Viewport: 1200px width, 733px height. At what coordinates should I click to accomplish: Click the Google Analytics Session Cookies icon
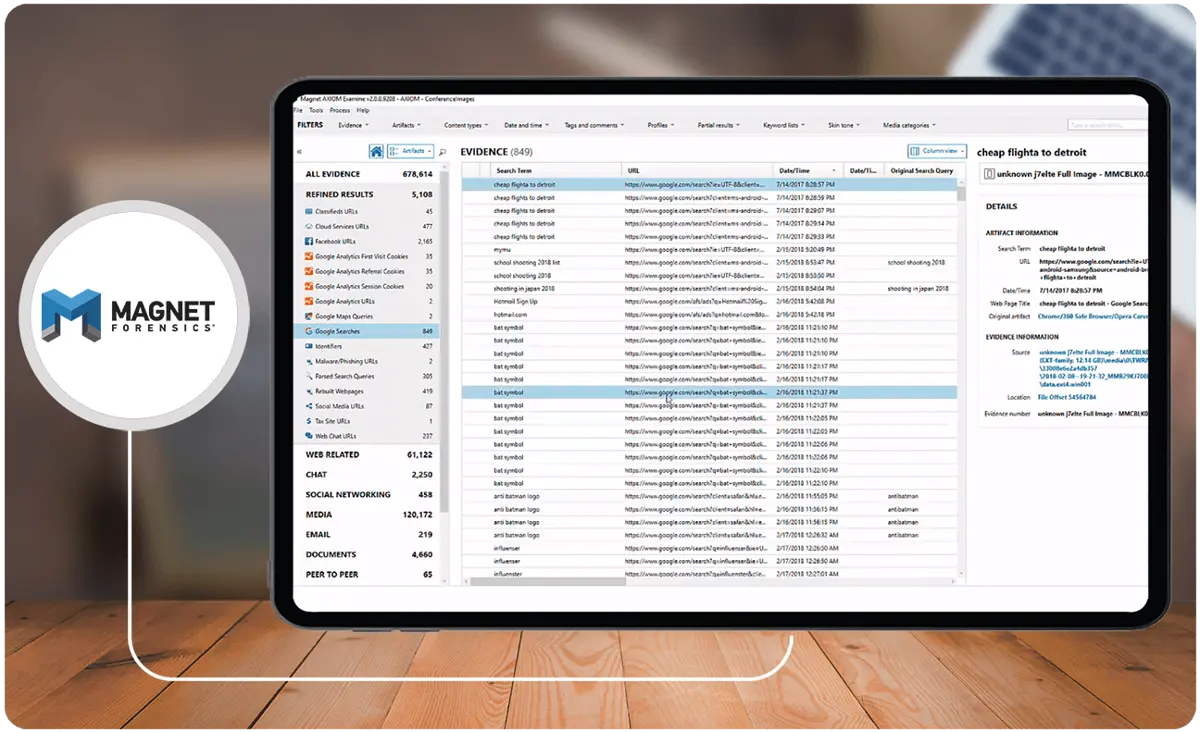coord(309,287)
